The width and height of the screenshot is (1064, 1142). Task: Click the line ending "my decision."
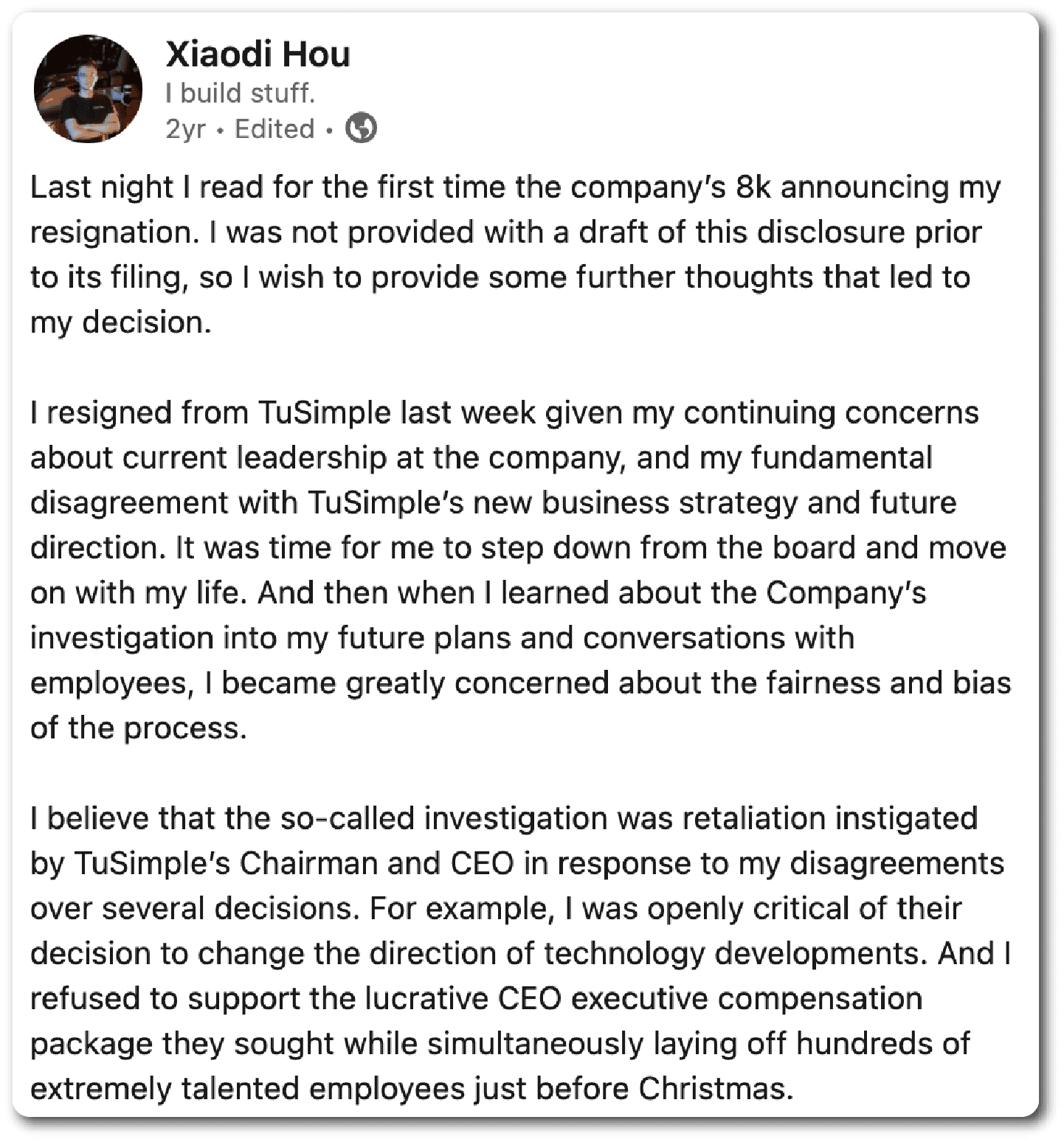[121, 322]
